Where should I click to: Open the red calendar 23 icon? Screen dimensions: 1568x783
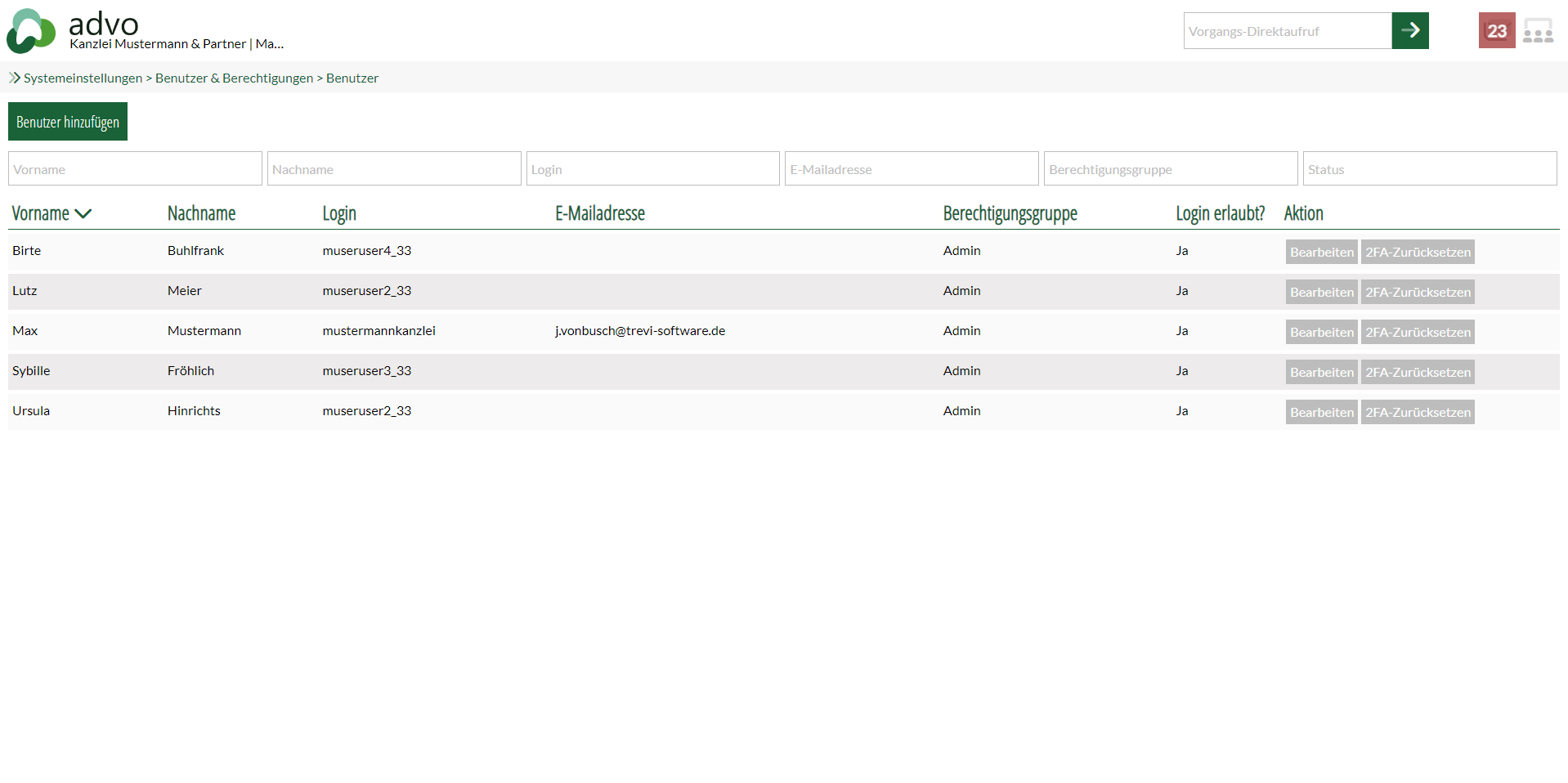[1496, 31]
